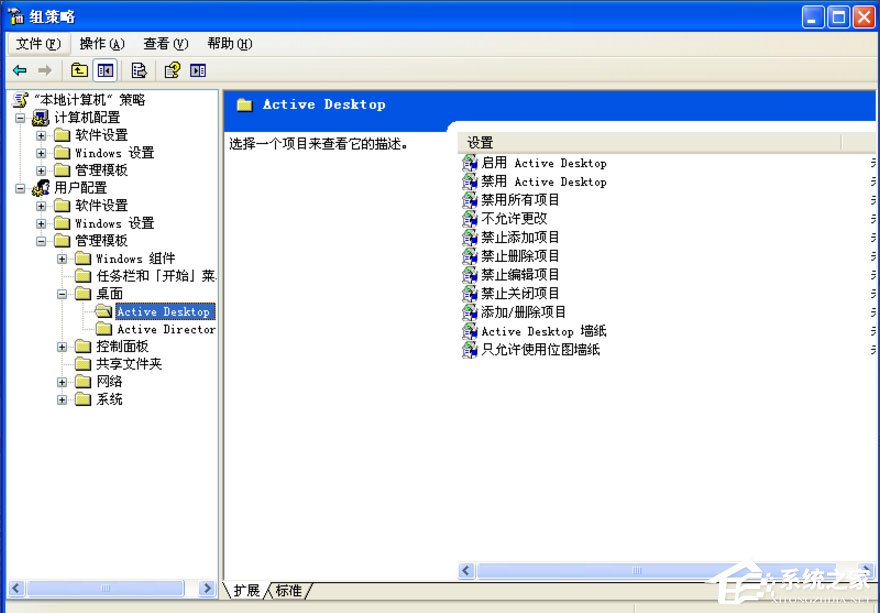
Task: Expand the 系统 tree node
Action: coord(61,399)
